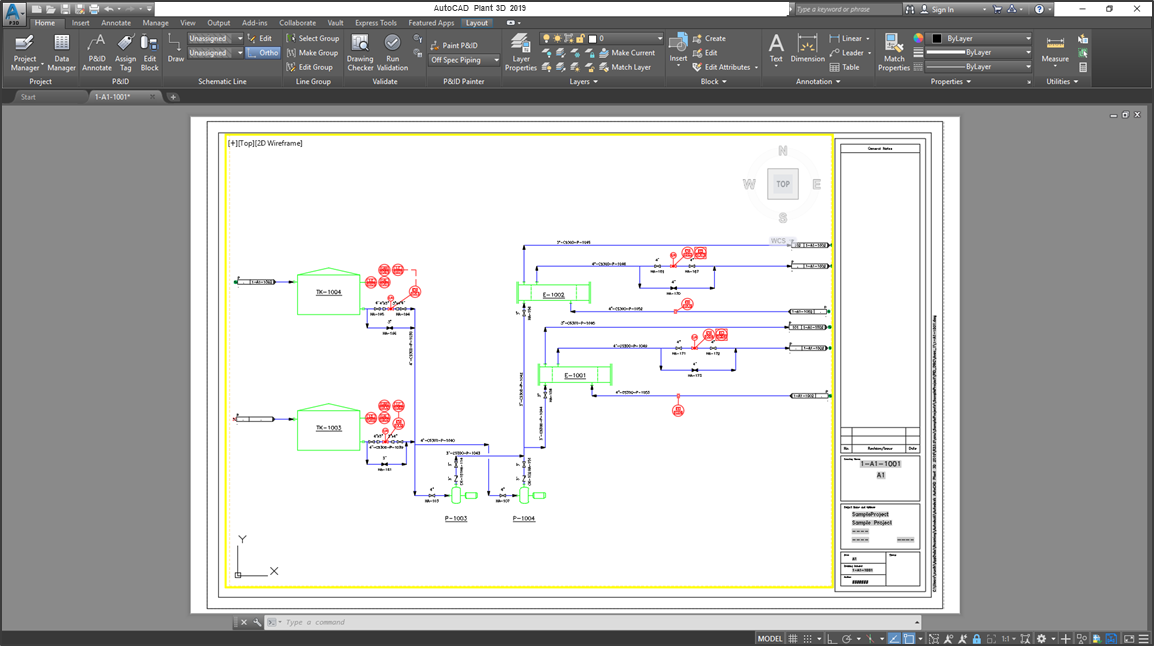Toggle grid display in status bar
Screen dimensions: 1154x646
793,639
